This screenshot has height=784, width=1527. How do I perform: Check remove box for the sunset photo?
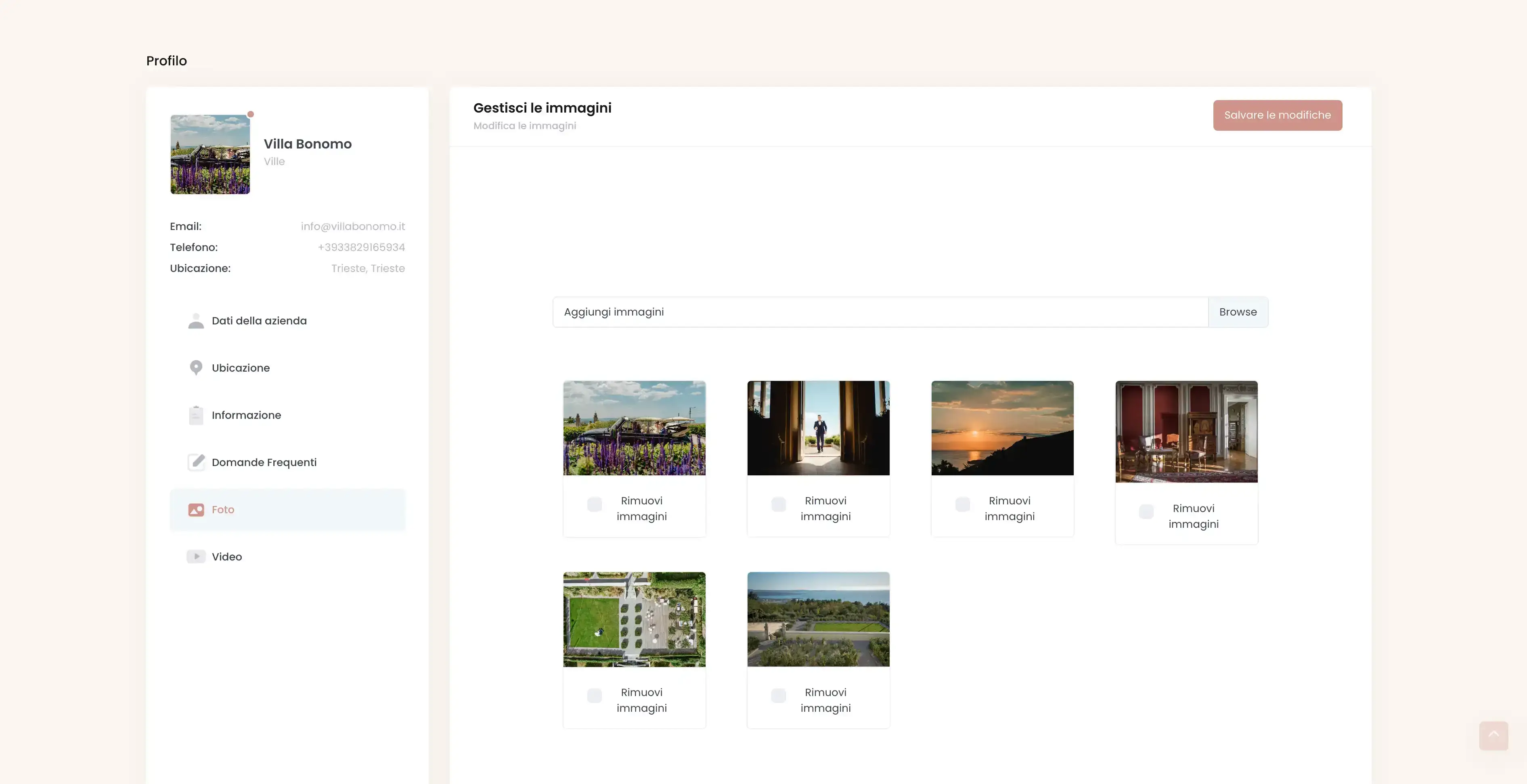coord(963,504)
